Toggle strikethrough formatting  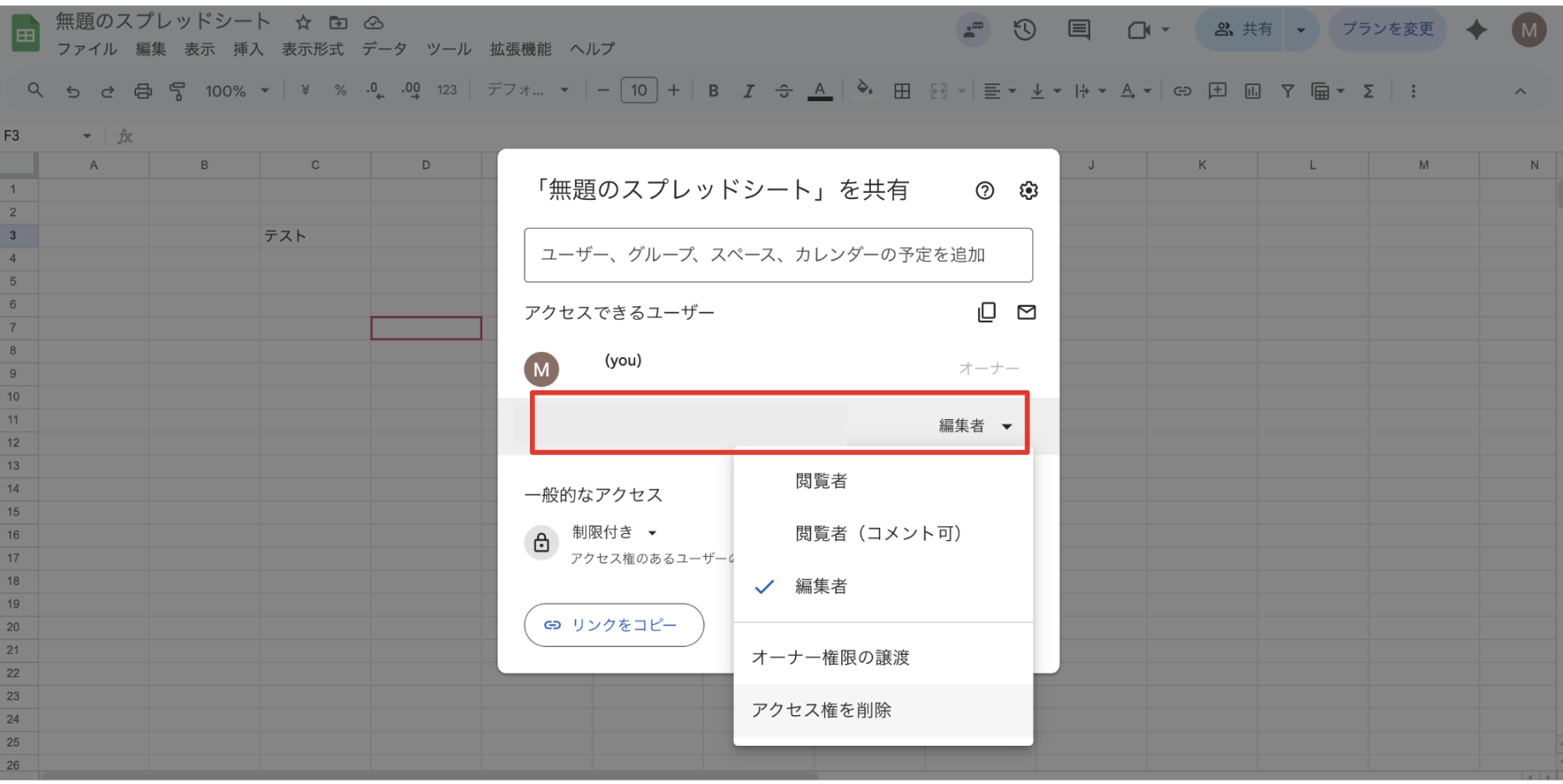[x=784, y=91]
